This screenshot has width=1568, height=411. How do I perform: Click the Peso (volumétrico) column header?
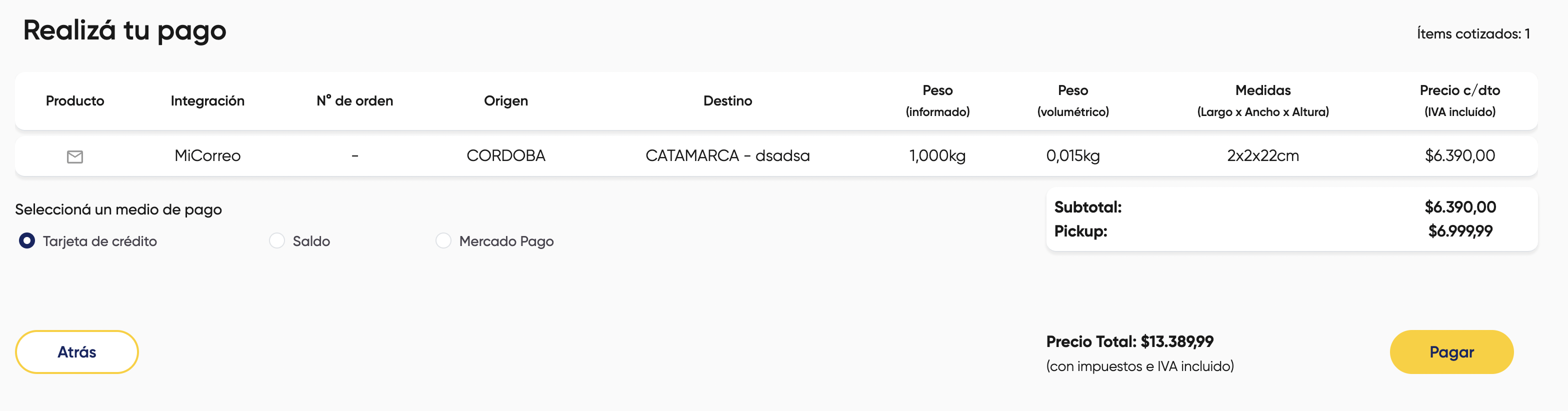(x=1072, y=100)
